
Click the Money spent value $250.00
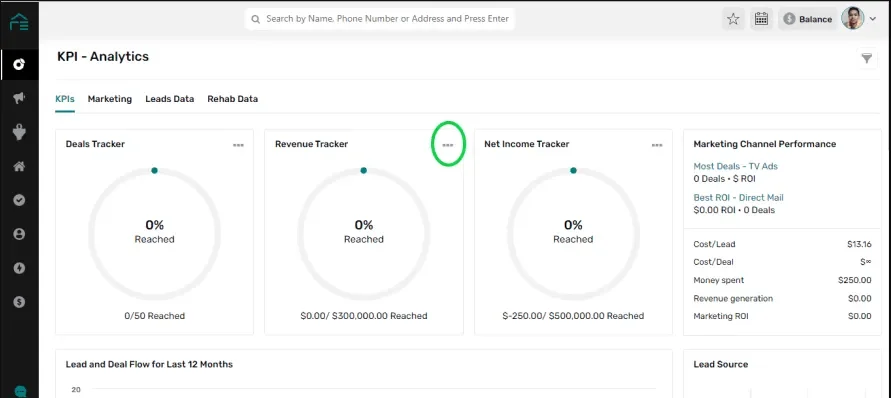pos(855,280)
